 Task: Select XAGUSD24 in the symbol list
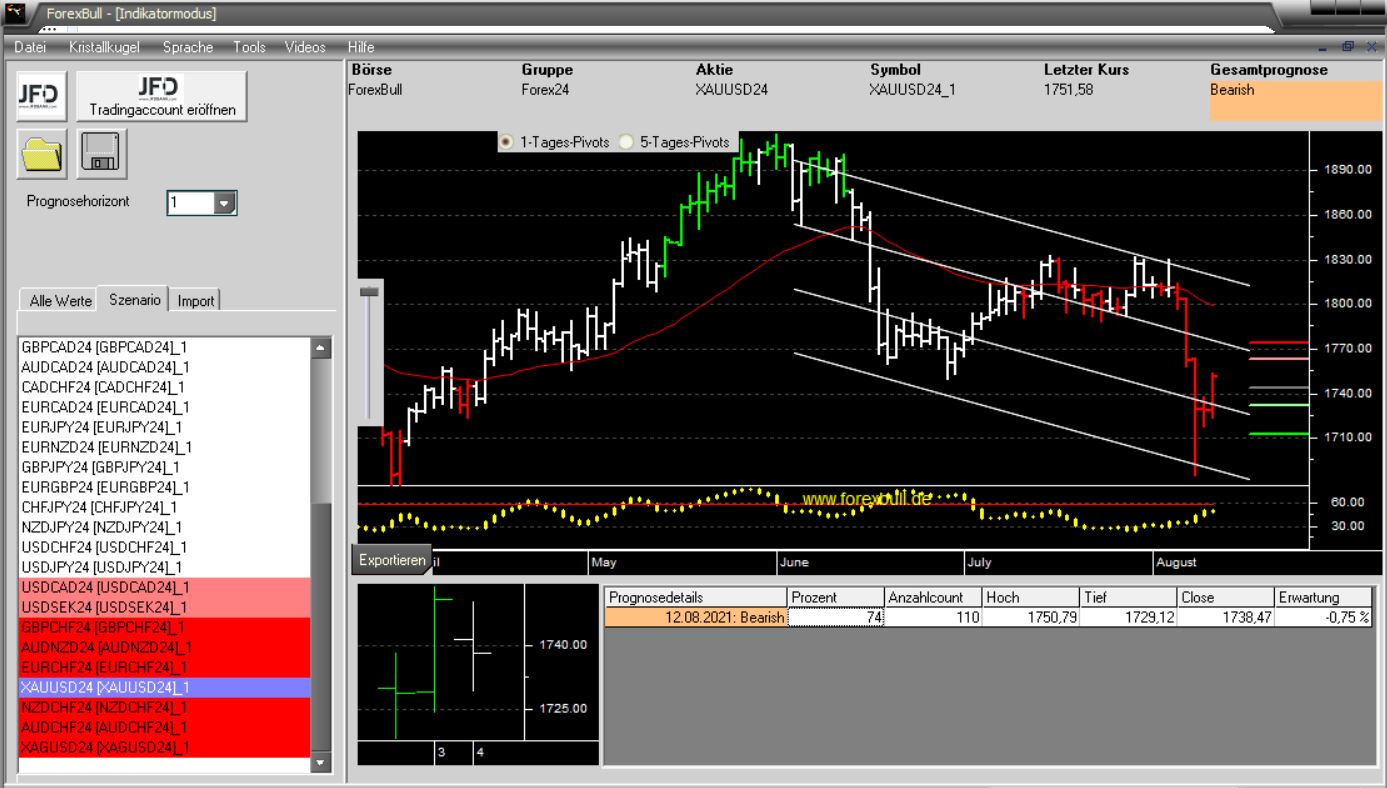tap(165, 747)
